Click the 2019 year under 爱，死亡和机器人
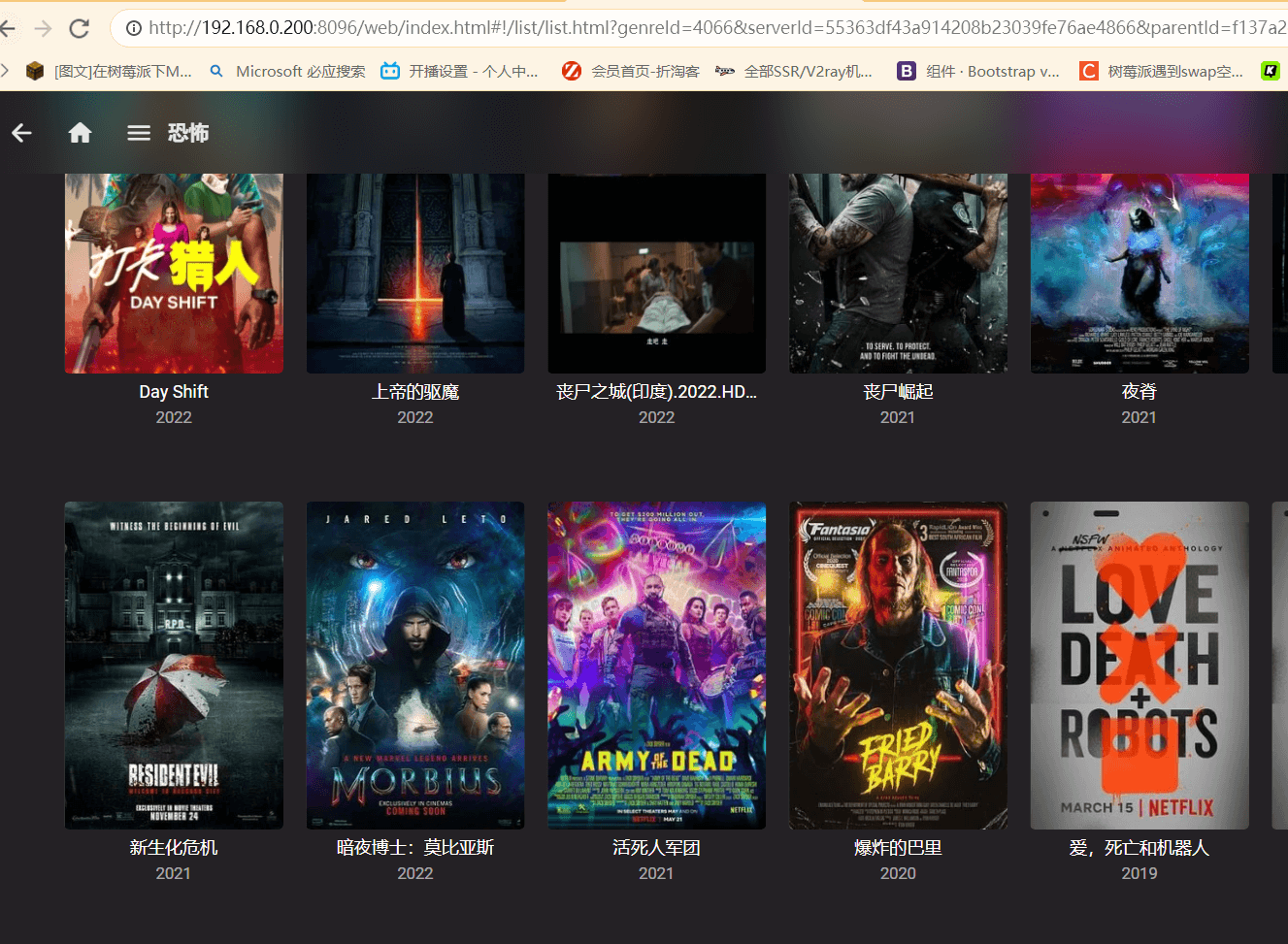Image resolution: width=1288 pixels, height=944 pixels. 1139,873
